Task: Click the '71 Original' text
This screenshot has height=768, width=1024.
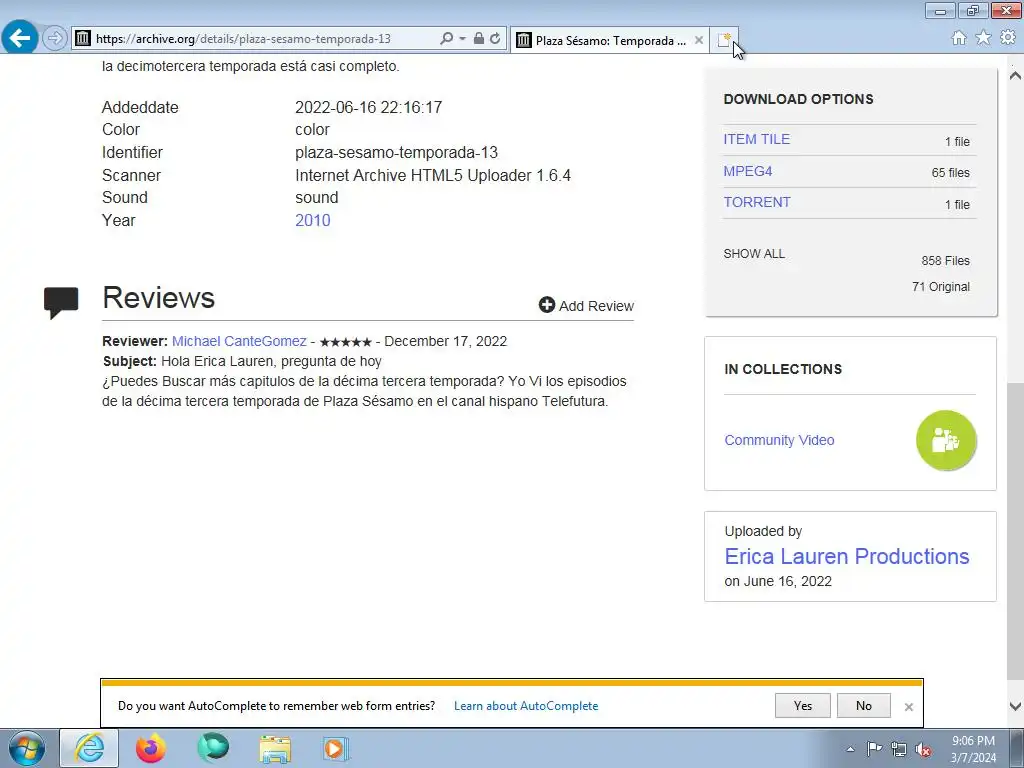Action: point(940,287)
